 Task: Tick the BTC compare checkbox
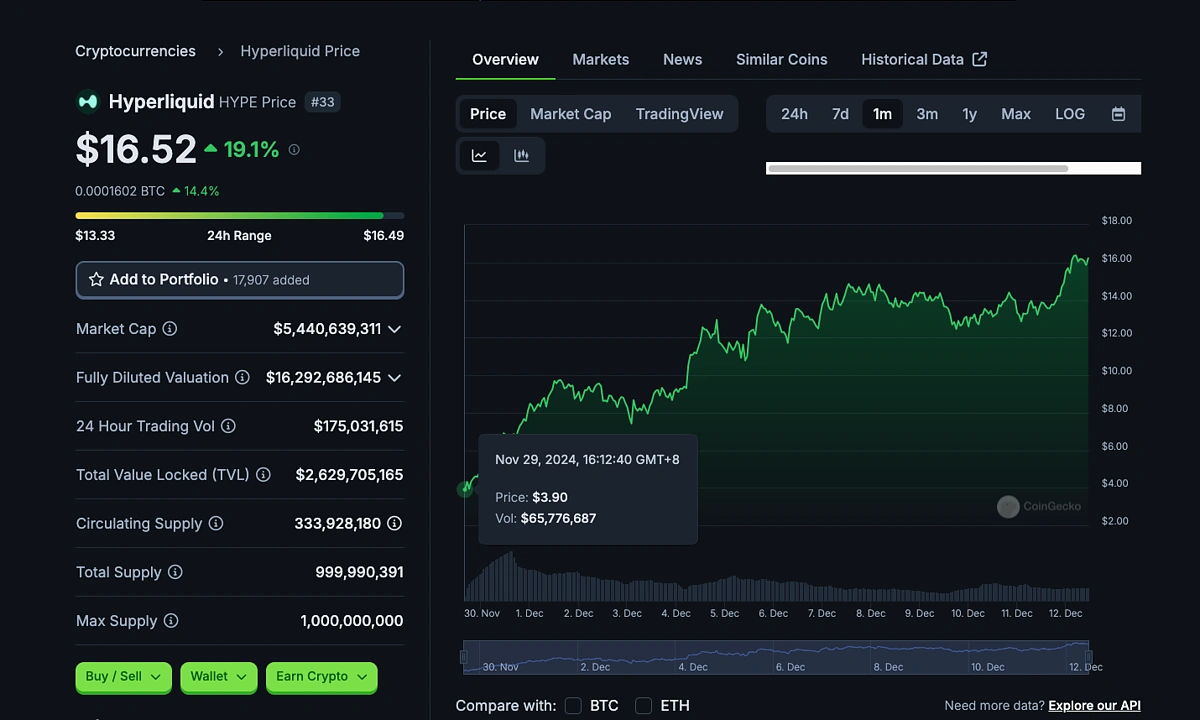click(x=573, y=706)
